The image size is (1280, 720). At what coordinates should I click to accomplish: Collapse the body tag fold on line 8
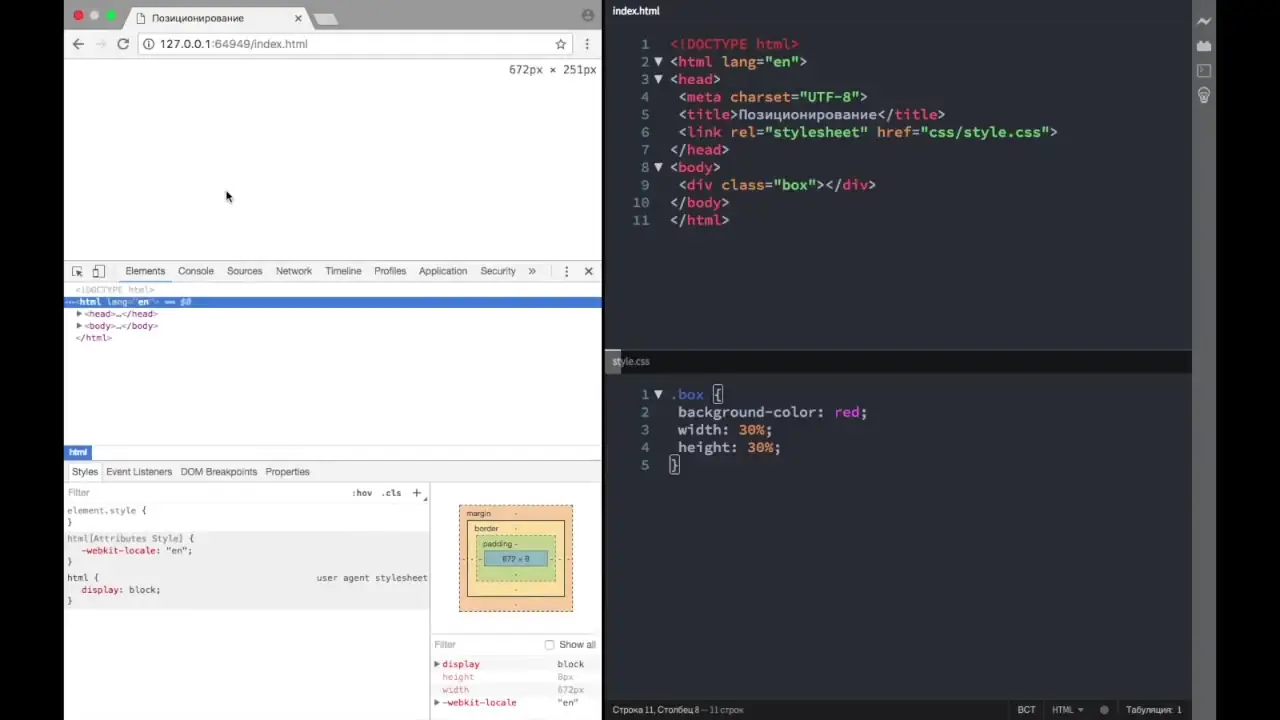(x=658, y=167)
